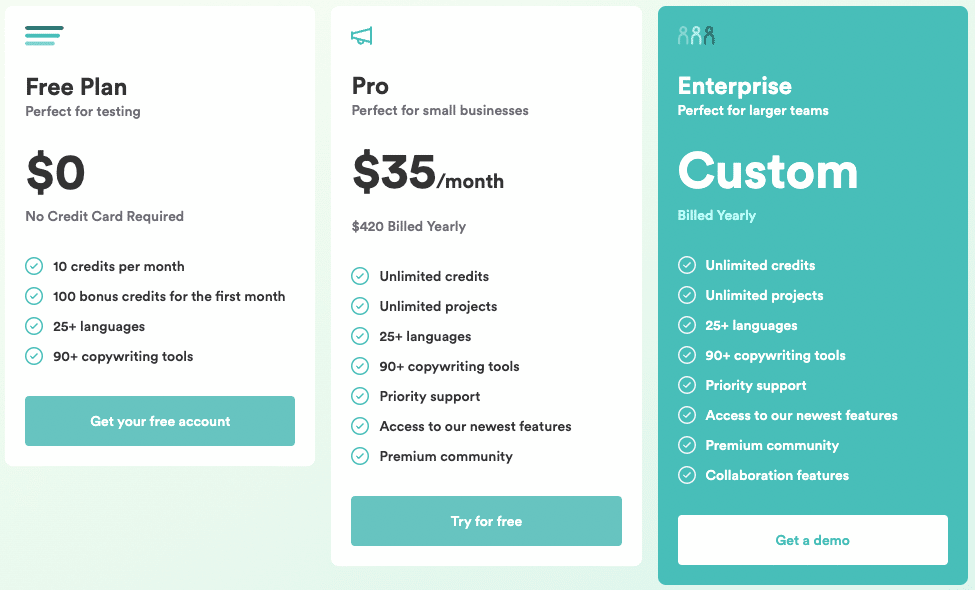Click the $35/month price text

[x=428, y=172]
